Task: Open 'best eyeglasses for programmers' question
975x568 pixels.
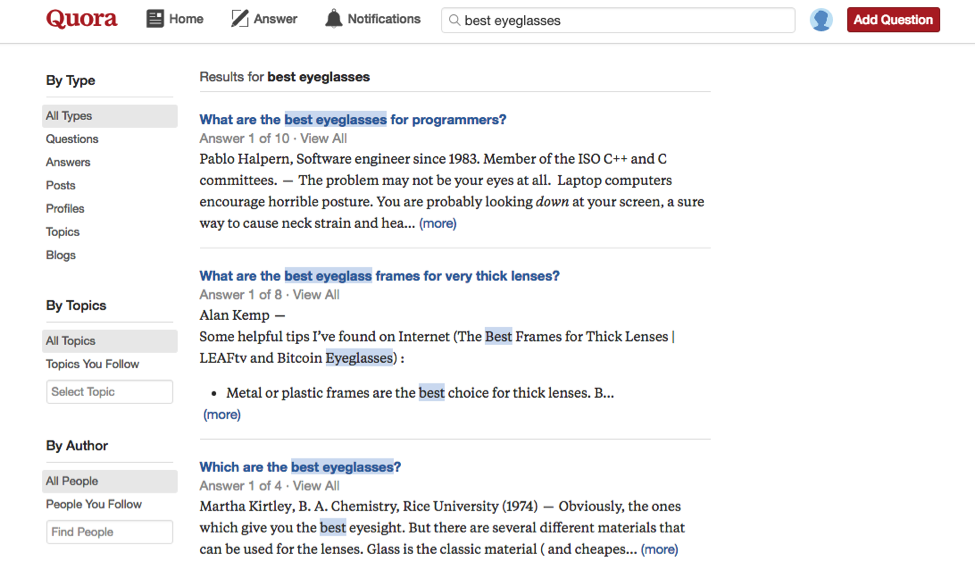Action: click(353, 120)
